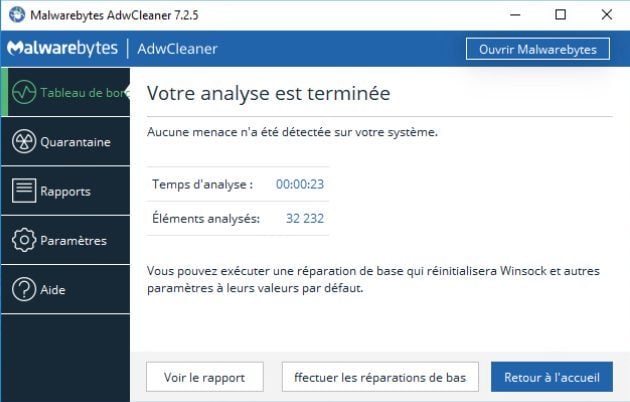The image size is (630, 402).
Task: Click the Rapports document icon
Action: (x=24, y=191)
